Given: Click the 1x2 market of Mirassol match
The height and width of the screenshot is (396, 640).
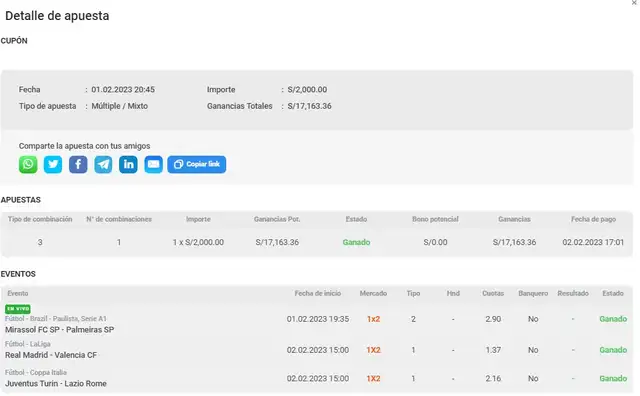Looking at the screenshot, I should point(373,319).
